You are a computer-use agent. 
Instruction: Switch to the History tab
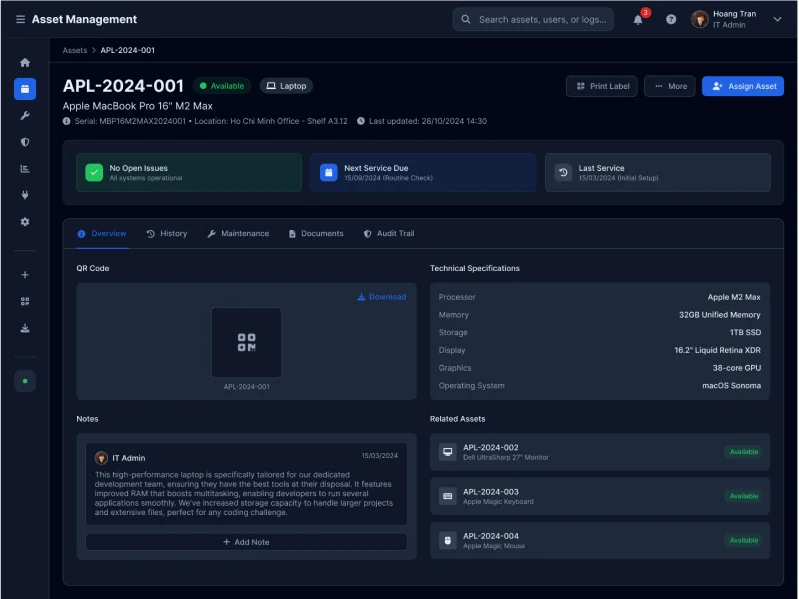pos(167,234)
